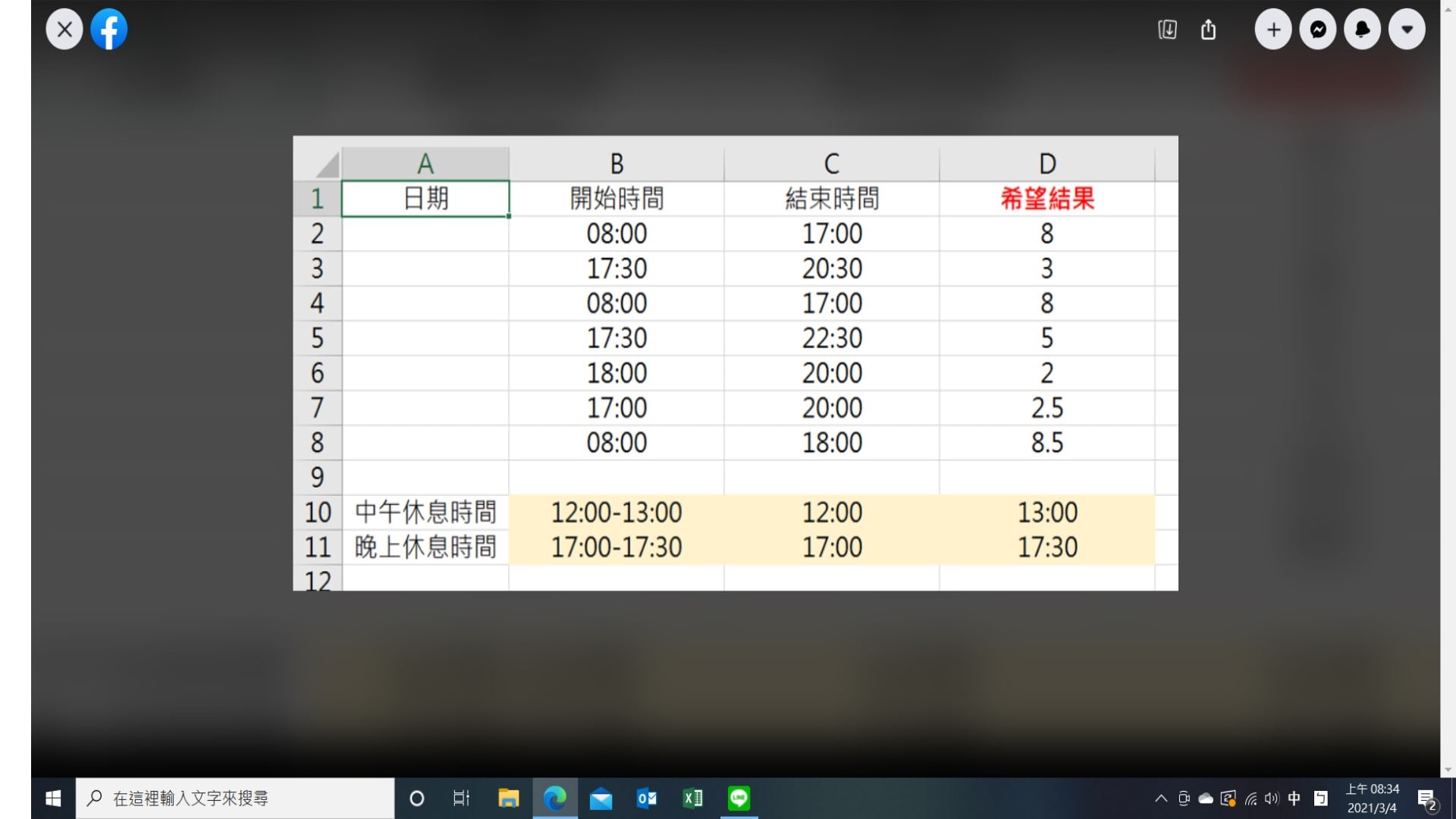
Task: Open Messenger chats
Action: (1318, 30)
